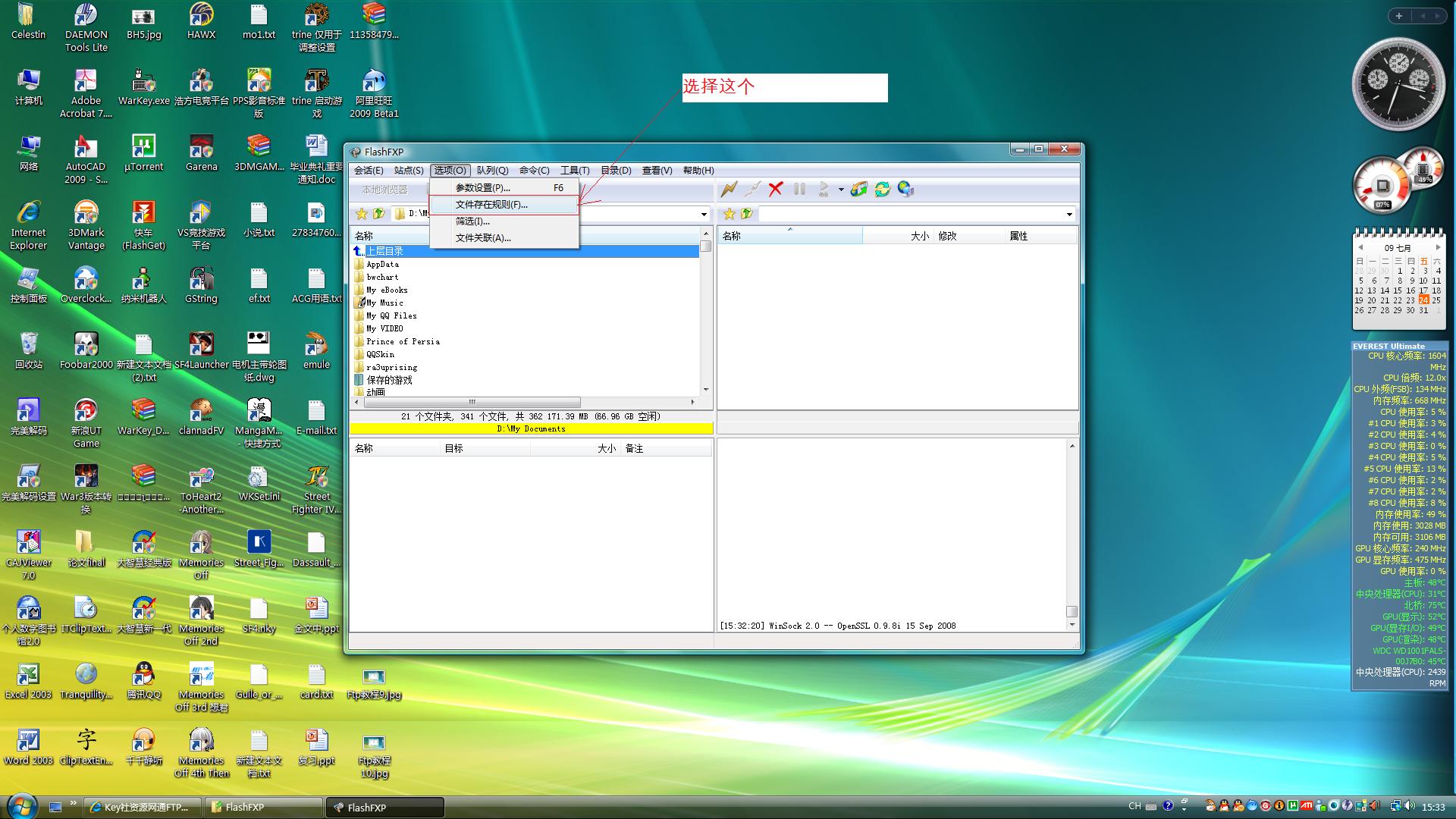Click the CH language indicator
Screen dimensions: 1456x819
pos(1134,806)
